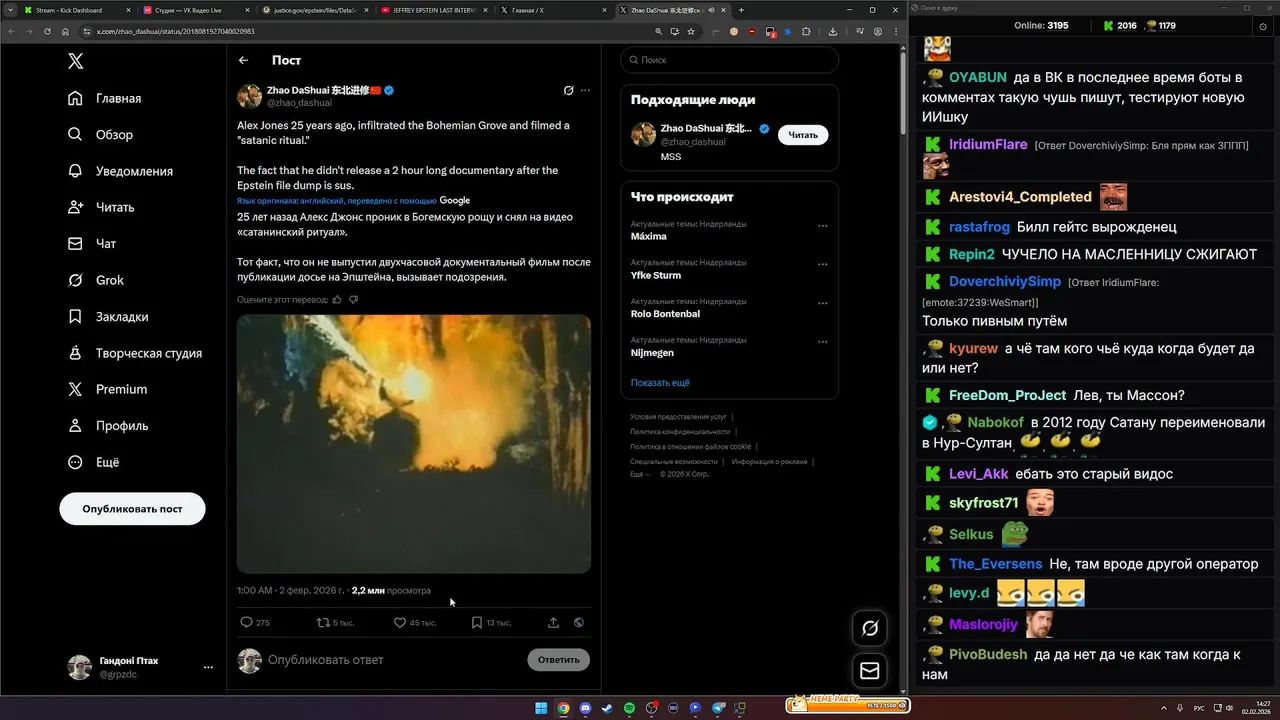
Task: Bookmark this page with the star icon
Action: coord(691,31)
